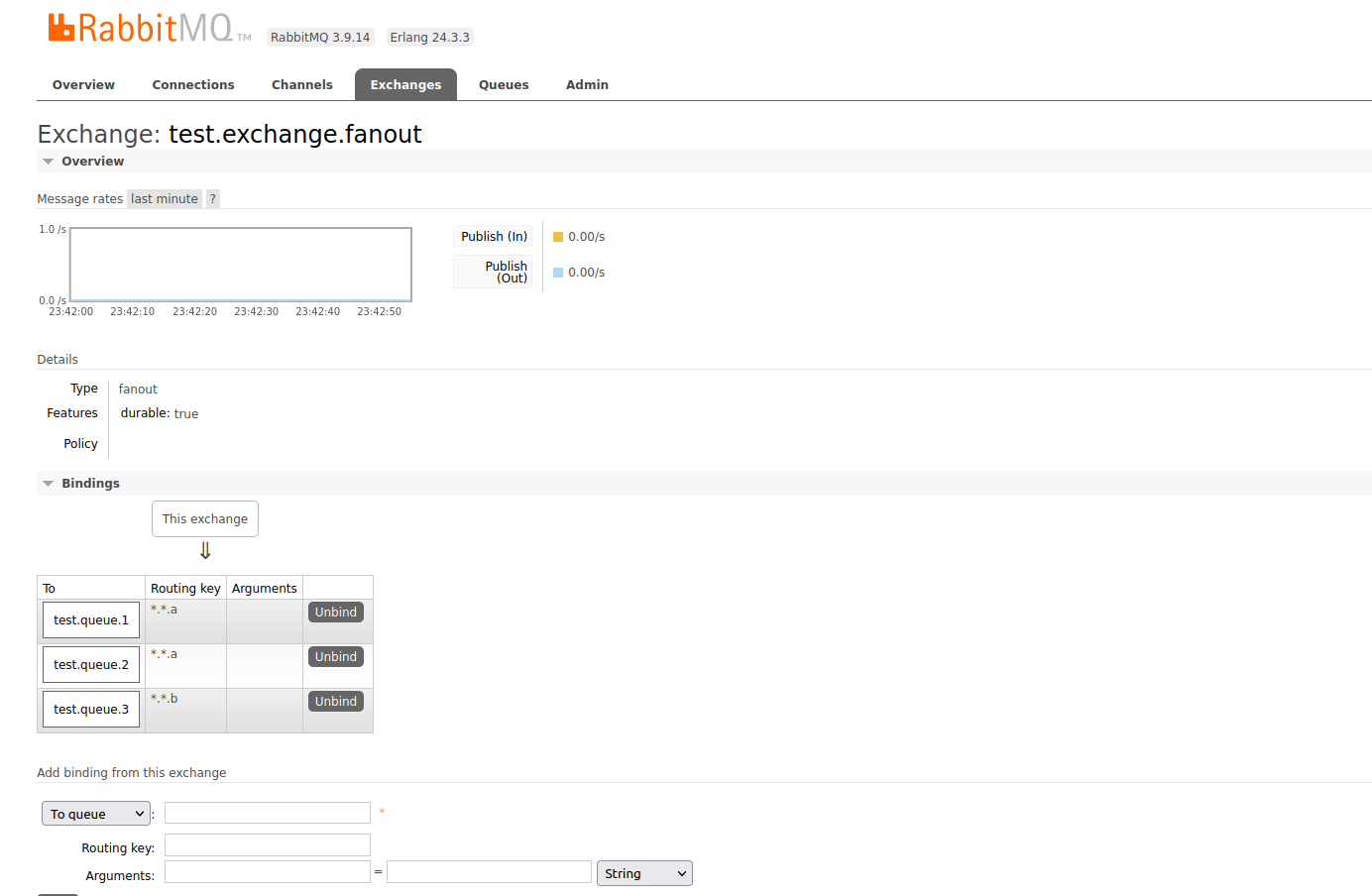The width and height of the screenshot is (1372, 896).
Task: Click the yellow Publish (In) color swatch
Action: click(x=558, y=237)
